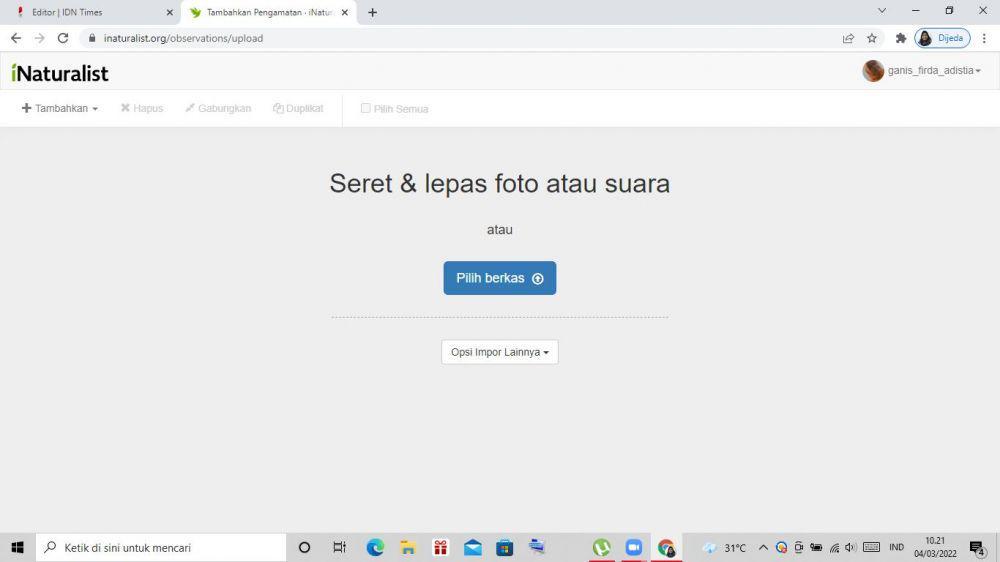
Task: Bookmark this page with the star icon
Action: click(872, 38)
